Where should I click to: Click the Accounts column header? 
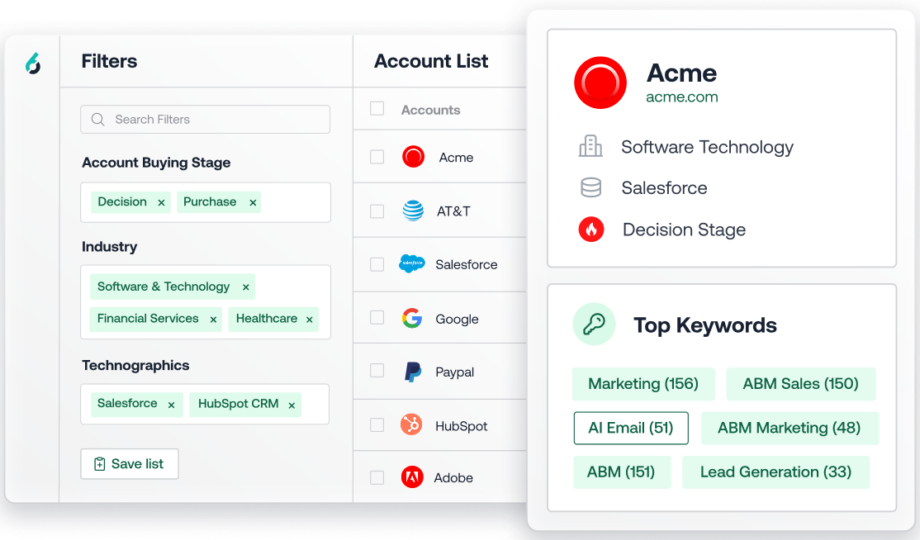(431, 110)
